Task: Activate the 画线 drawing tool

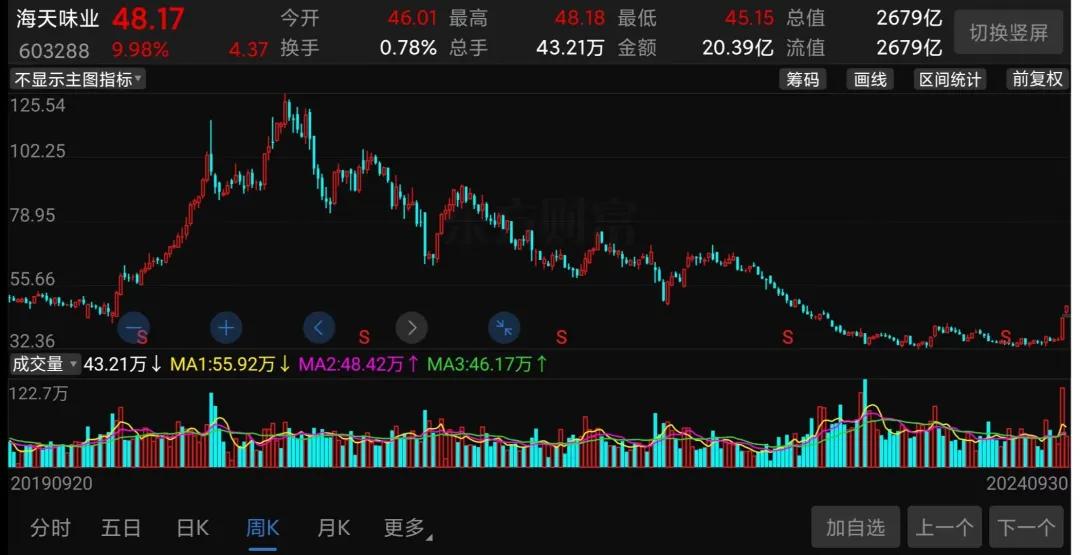Action: point(870,79)
